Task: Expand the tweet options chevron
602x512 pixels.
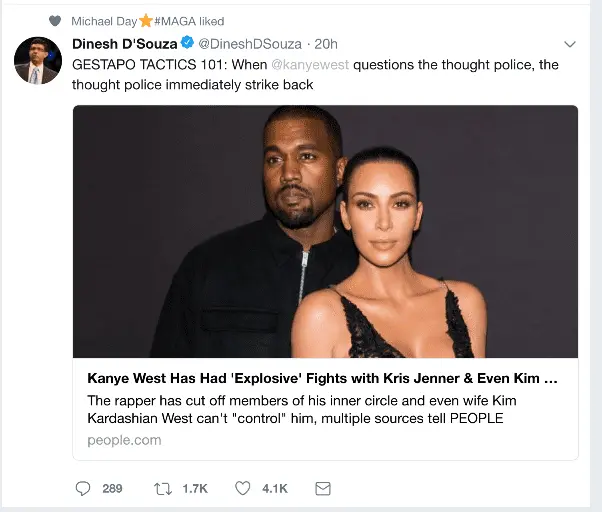Action: coord(570,44)
